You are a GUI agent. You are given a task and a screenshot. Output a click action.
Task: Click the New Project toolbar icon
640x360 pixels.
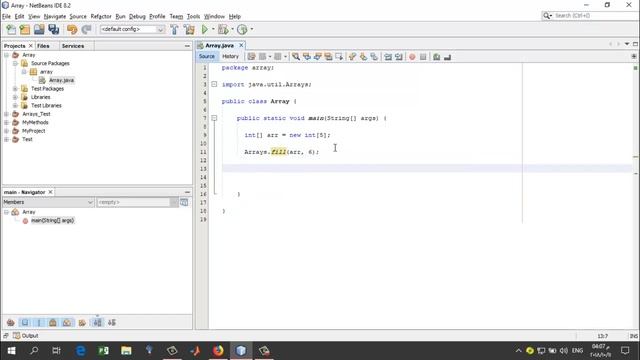coord(25,29)
